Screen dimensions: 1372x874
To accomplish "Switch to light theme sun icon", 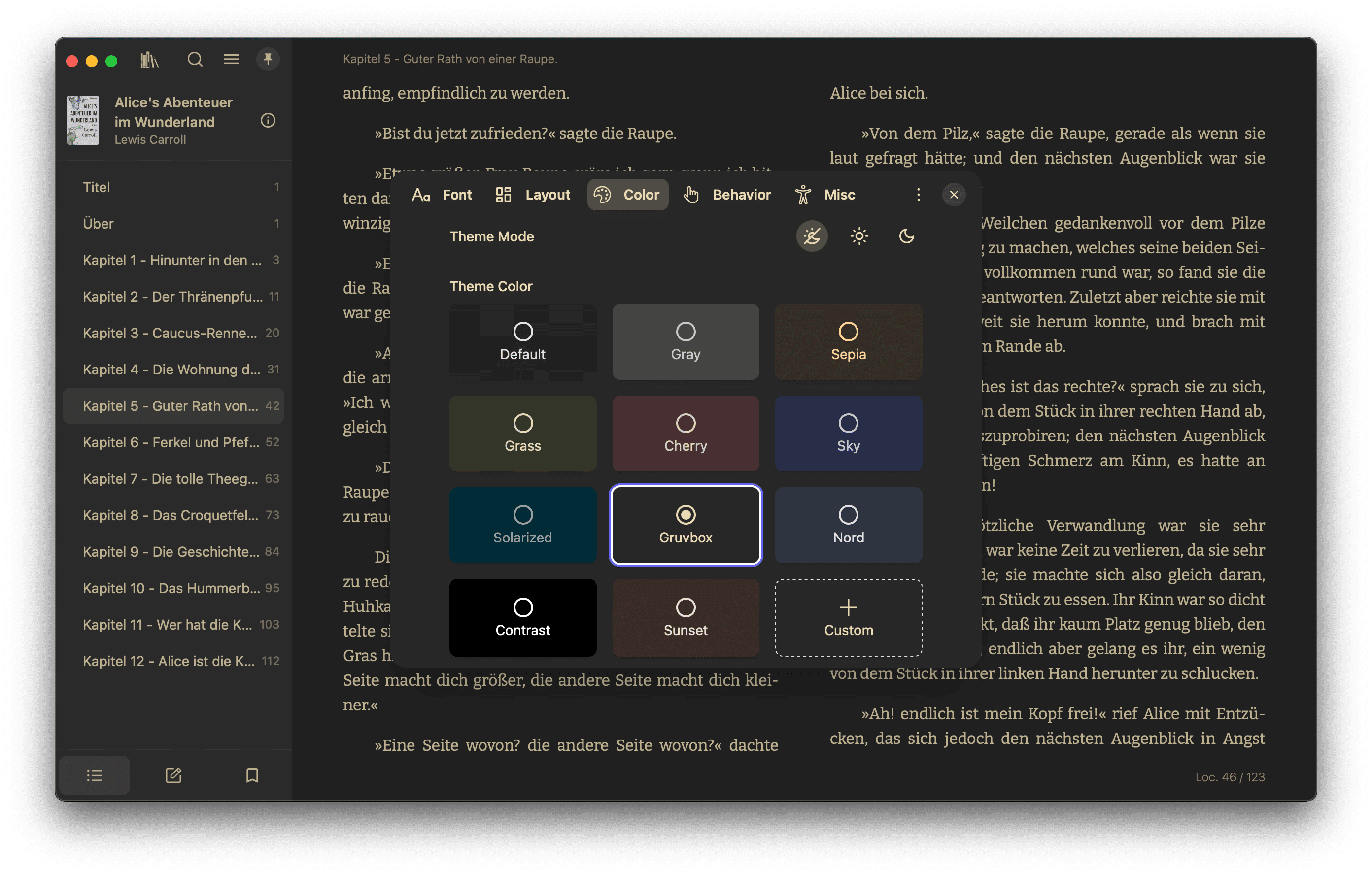I will pos(858,236).
